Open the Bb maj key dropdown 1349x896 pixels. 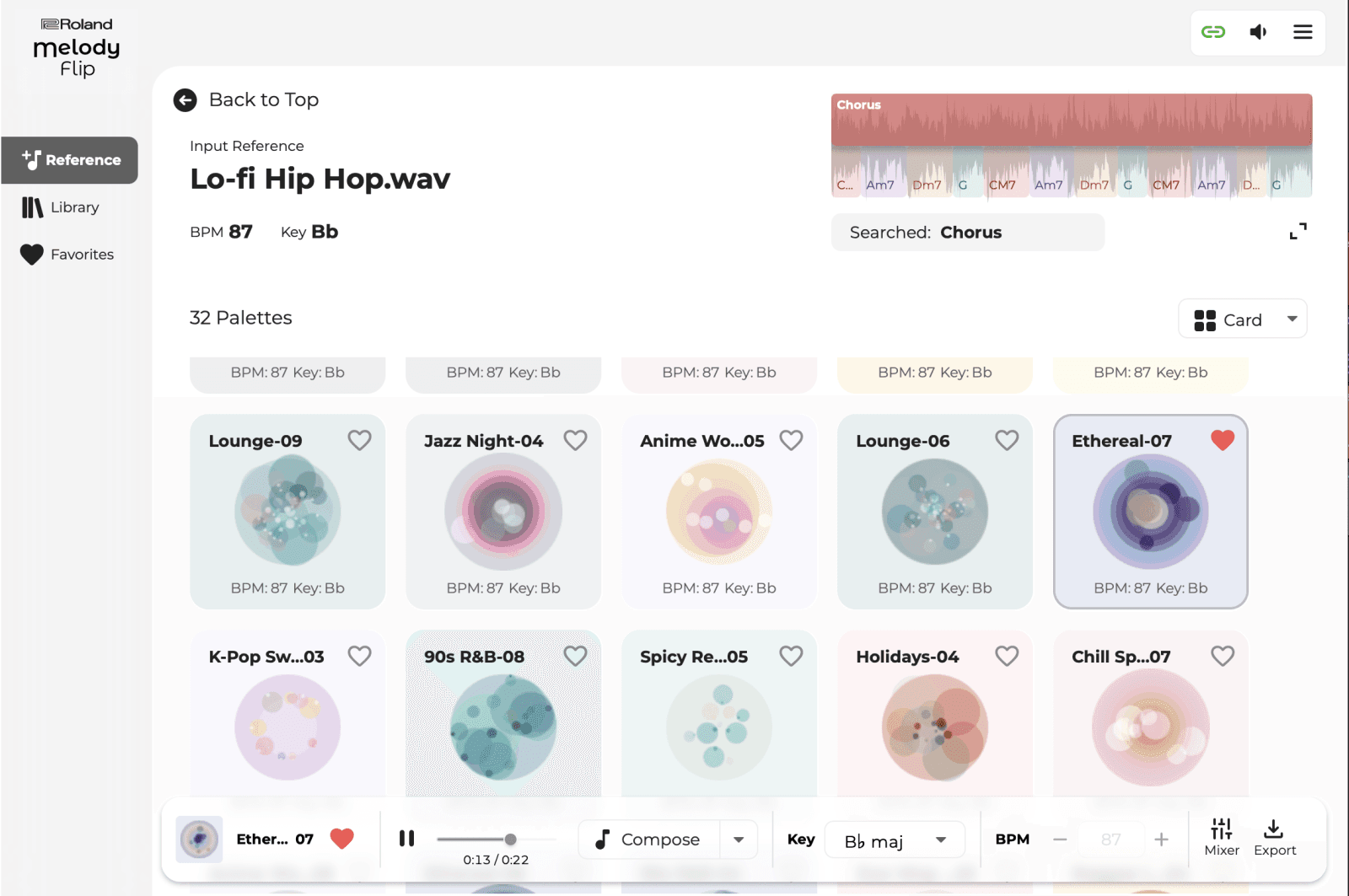point(895,840)
